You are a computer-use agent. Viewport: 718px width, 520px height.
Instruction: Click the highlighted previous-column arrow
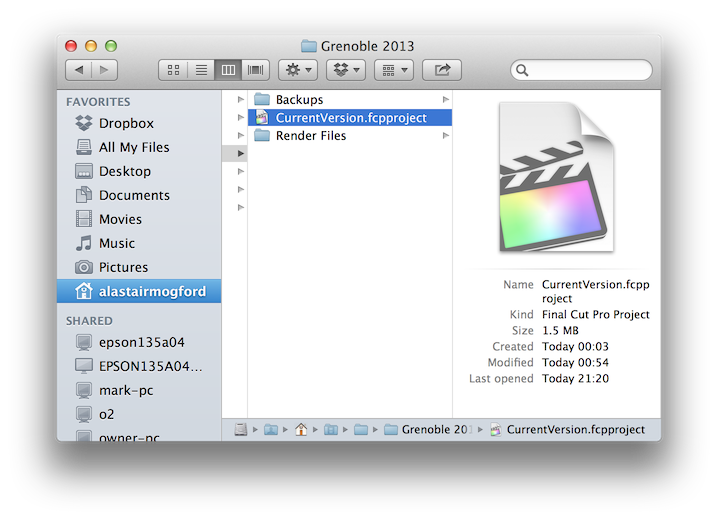(240, 153)
